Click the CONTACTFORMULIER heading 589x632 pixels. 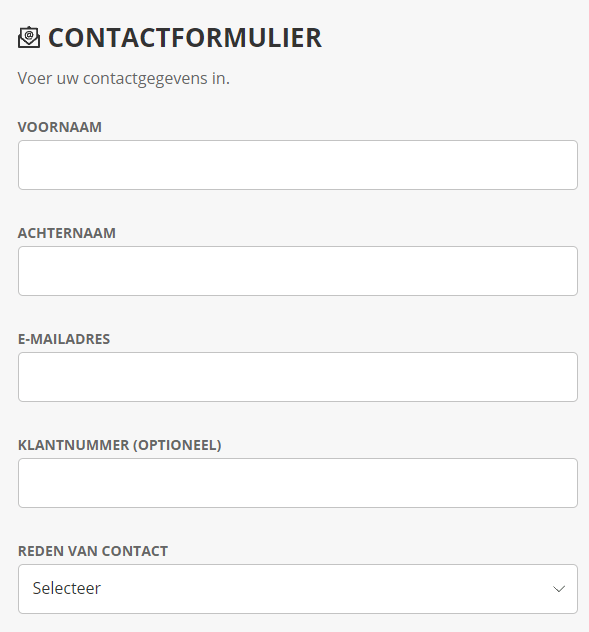(x=185, y=38)
